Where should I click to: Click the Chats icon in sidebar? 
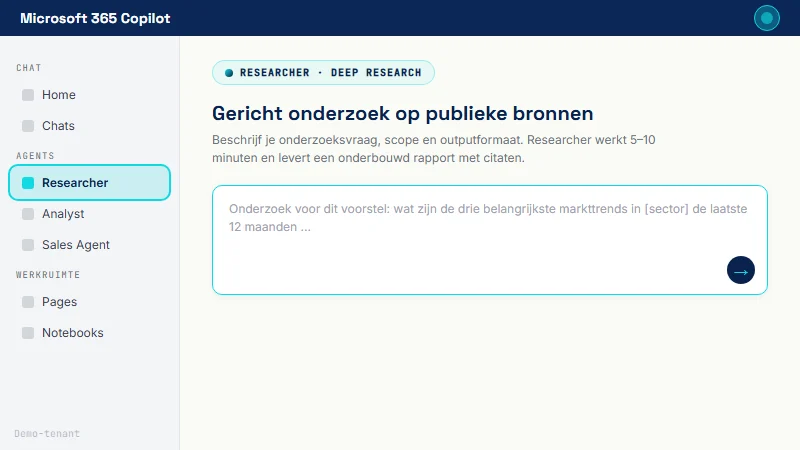28,126
